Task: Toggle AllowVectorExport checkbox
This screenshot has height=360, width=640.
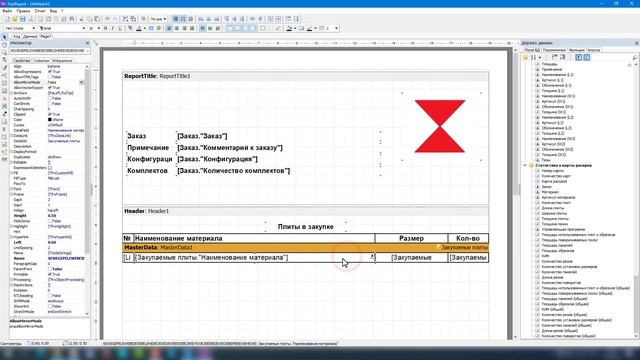Action: [50, 87]
